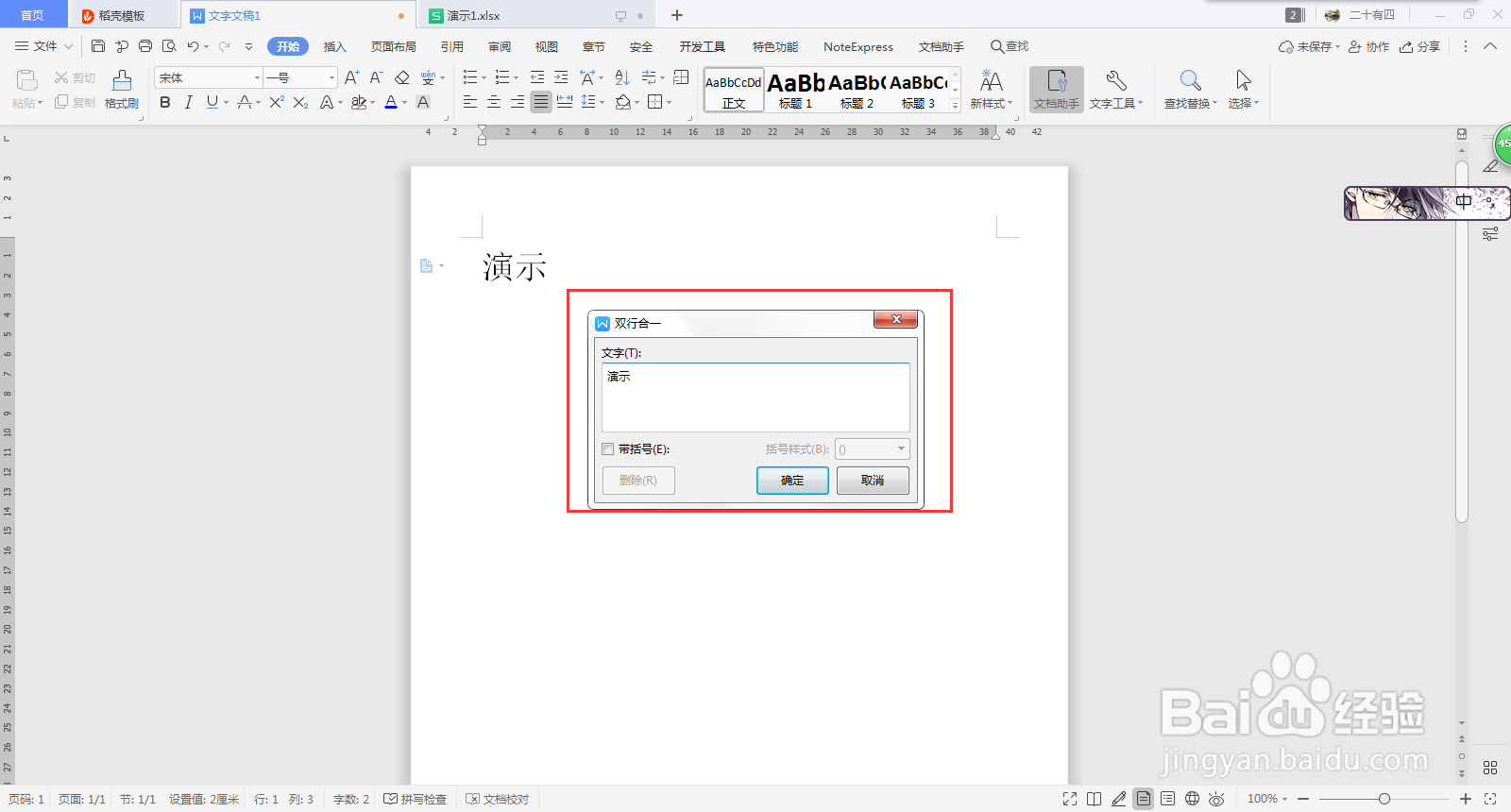Image resolution: width=1511 pixels, height=812 pixels.
Task: Open New Style (新样式) menu
Action: (x=991, y=90)
